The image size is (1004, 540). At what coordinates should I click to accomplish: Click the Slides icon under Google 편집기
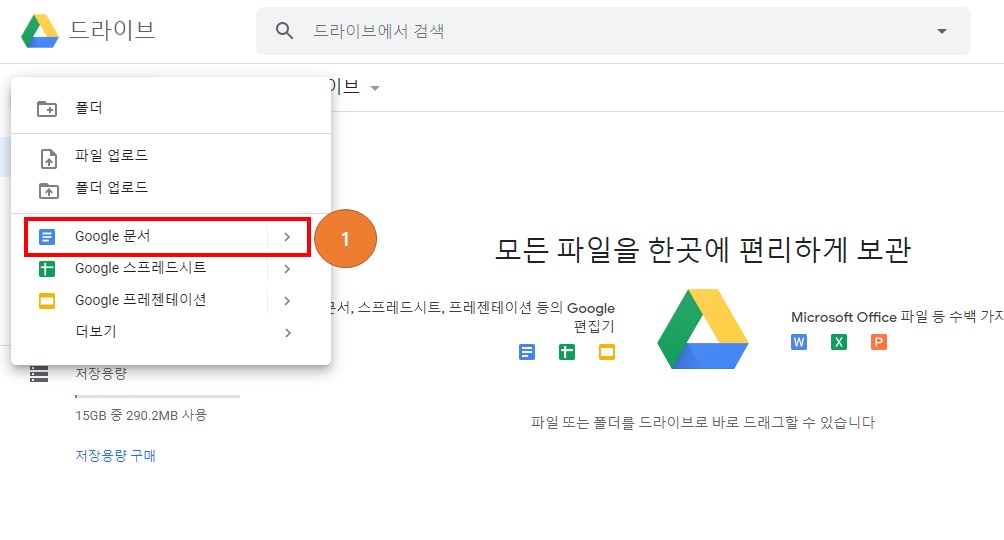tap(607, 352)
